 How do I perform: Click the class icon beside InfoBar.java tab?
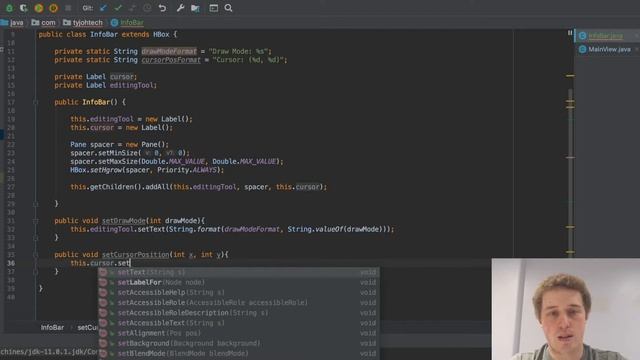tap(582, 36)
